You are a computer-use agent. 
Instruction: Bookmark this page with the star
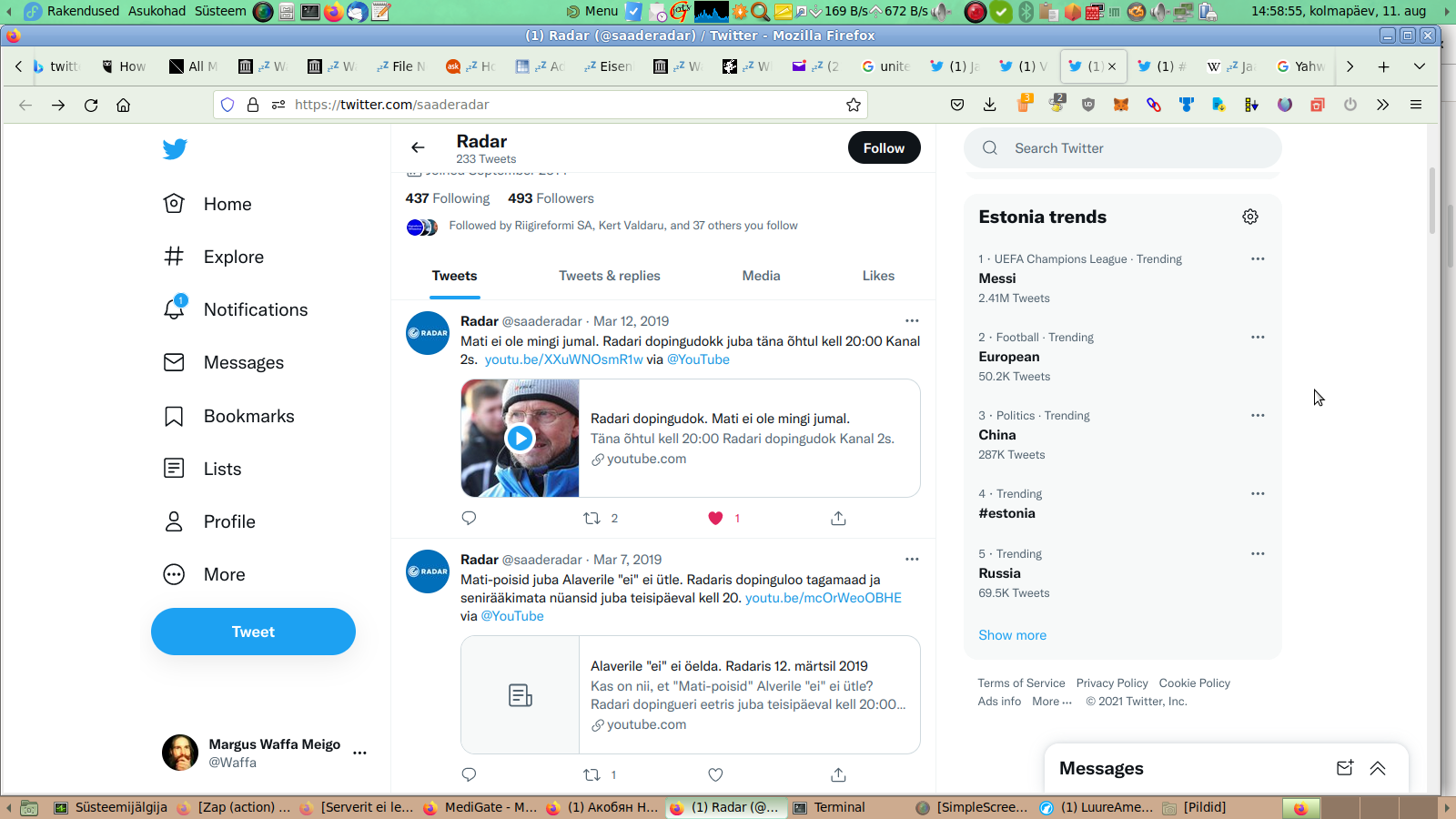(x=854, y=105)
